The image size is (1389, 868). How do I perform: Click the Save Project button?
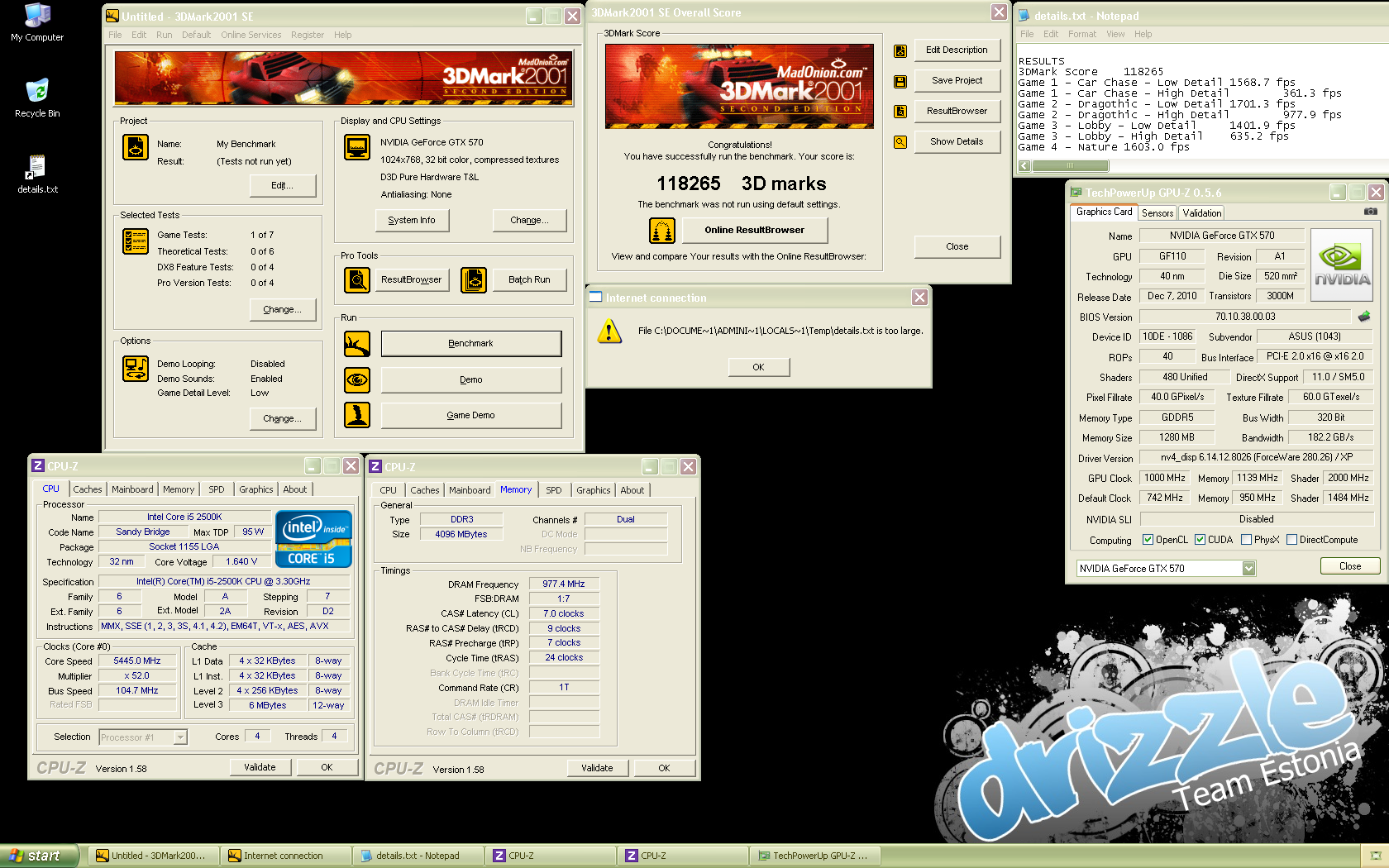pyautogui.click(x=957, y=81)
